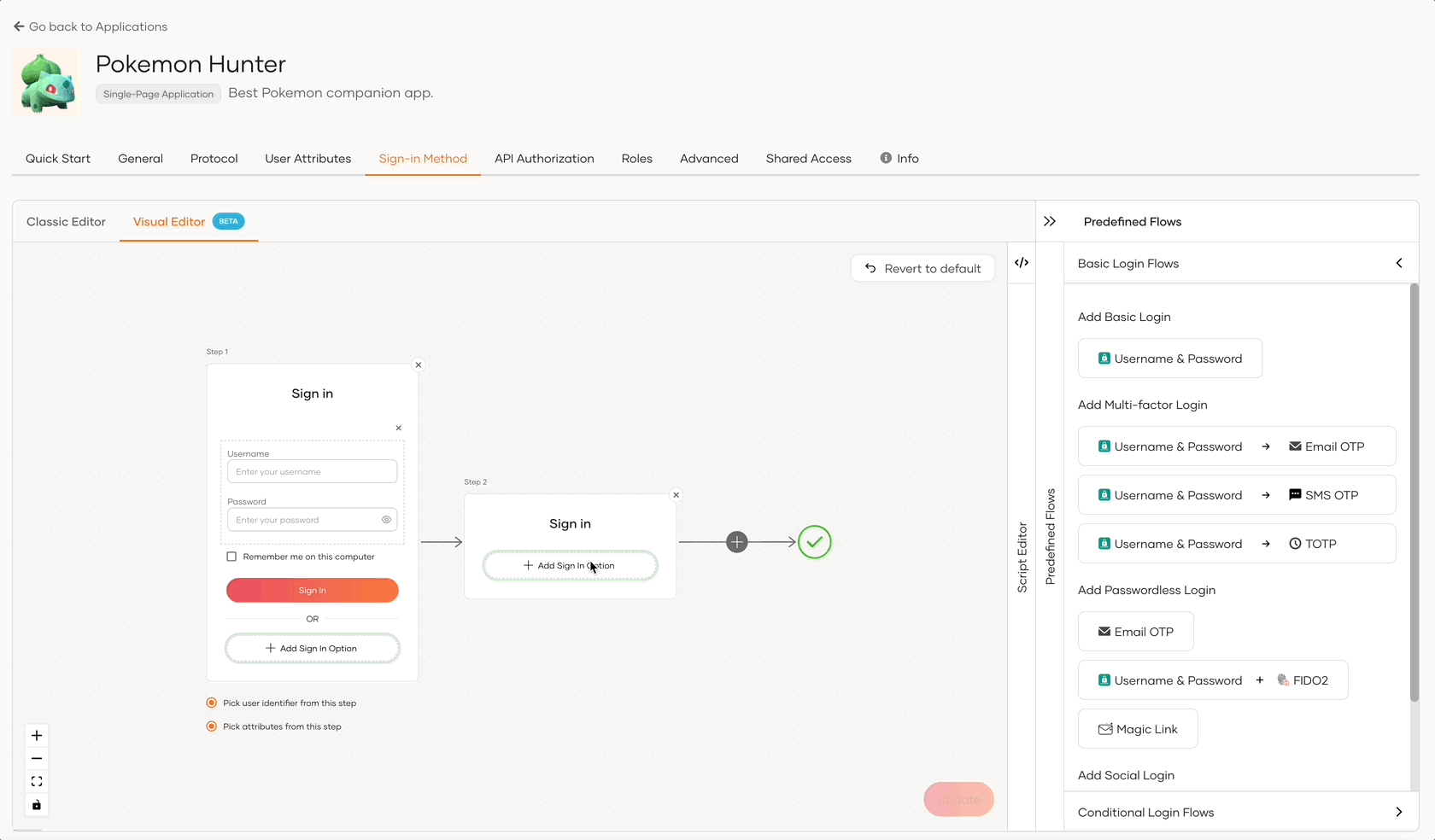
Task: Open the Quick Start tab
Action: [58, 159]
